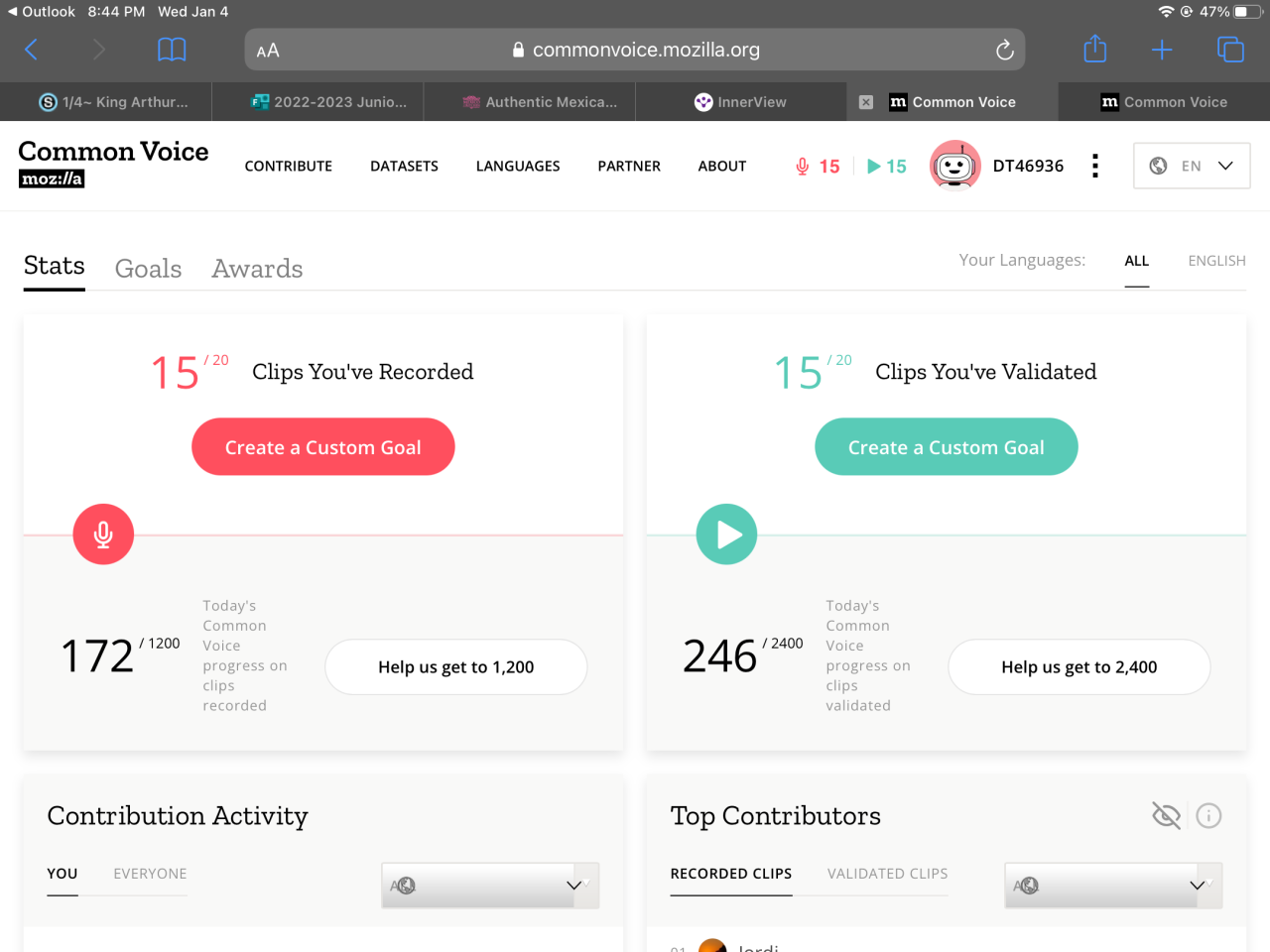
Task: Select the Goals tab
Action: [x=148, y=268]
